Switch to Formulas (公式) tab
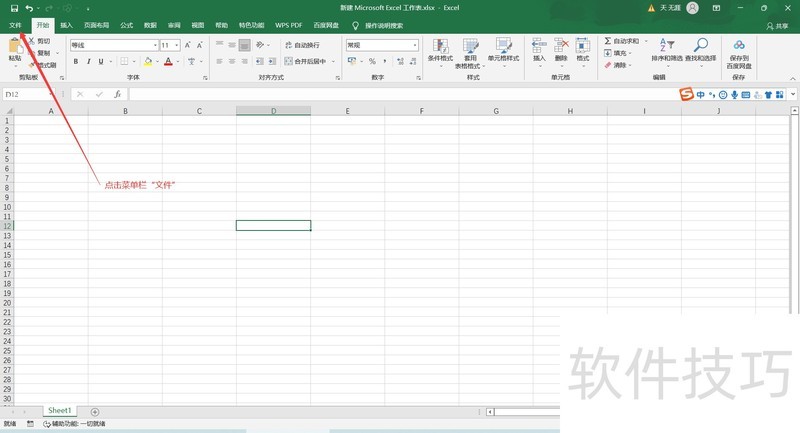Image resolution: width=800 pixels, height=433 pixels. pos(127,25)
